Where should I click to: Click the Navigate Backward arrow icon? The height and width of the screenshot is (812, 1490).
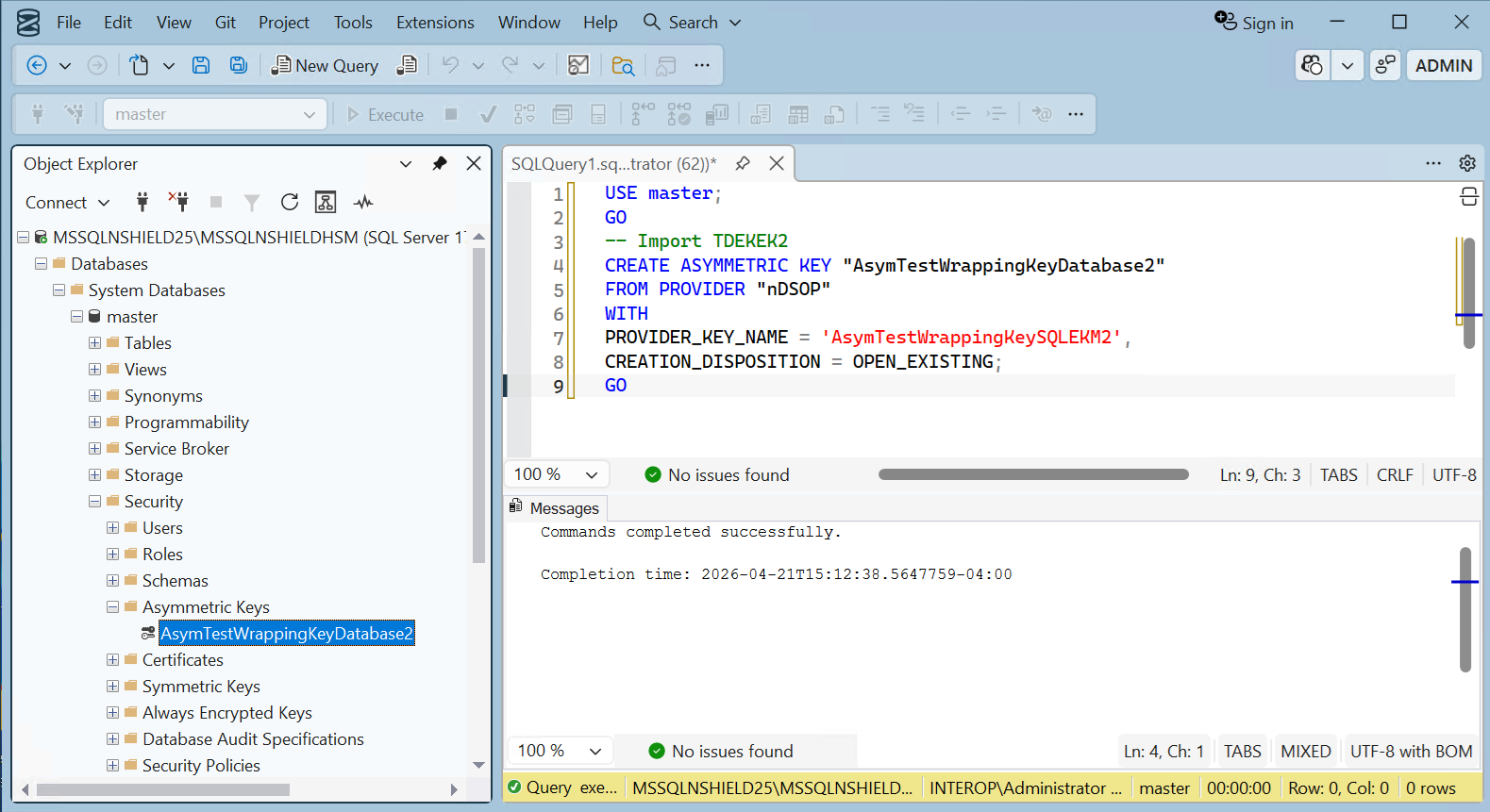[x=37, y=65]
